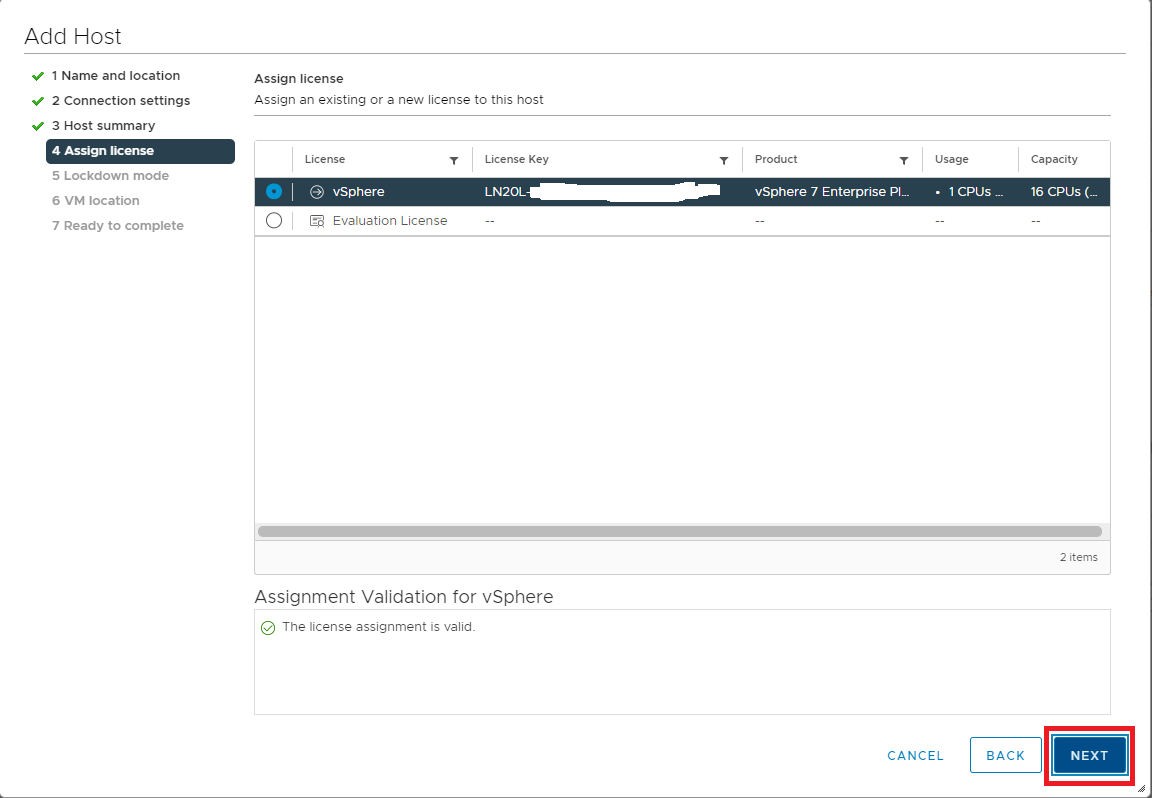
Task: Click the dialog resize grip icon
Action: coord(1141,788)
